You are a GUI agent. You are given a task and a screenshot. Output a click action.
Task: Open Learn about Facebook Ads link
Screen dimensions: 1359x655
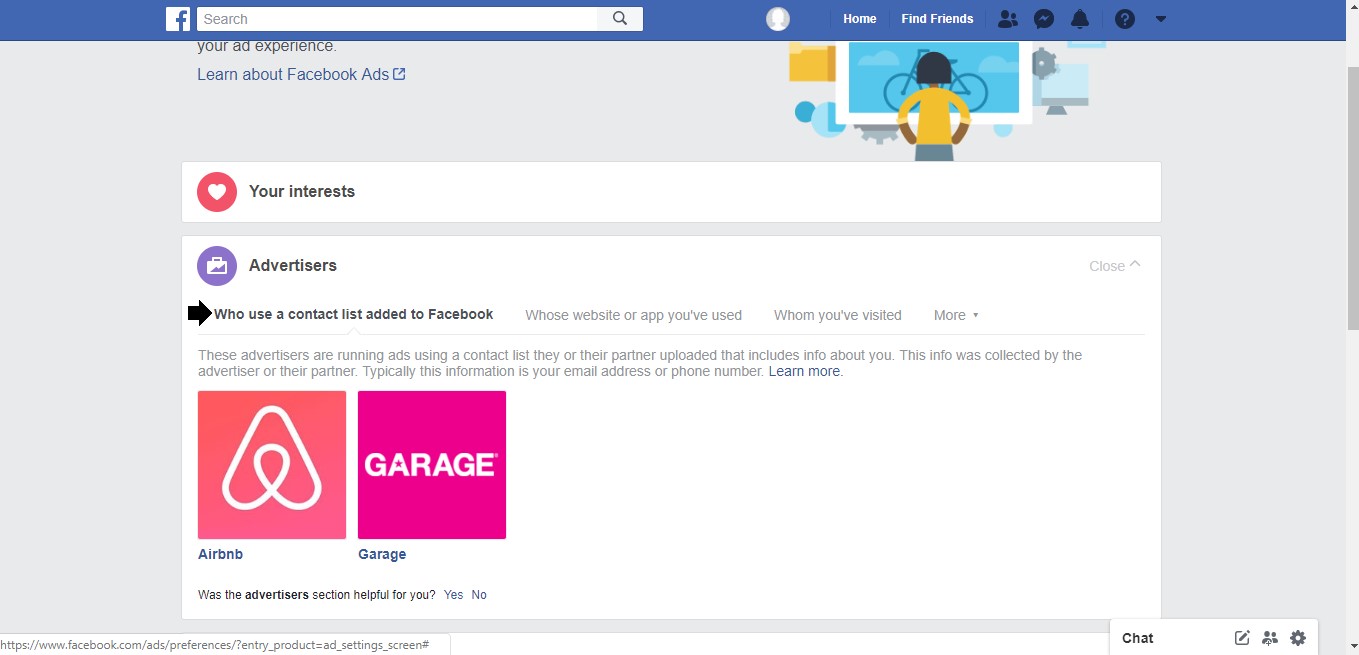click(x=301, y=74)
